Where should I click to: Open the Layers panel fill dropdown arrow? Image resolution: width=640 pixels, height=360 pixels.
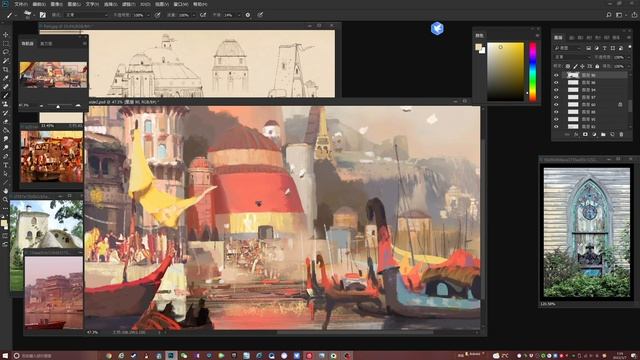pos(628,66)
